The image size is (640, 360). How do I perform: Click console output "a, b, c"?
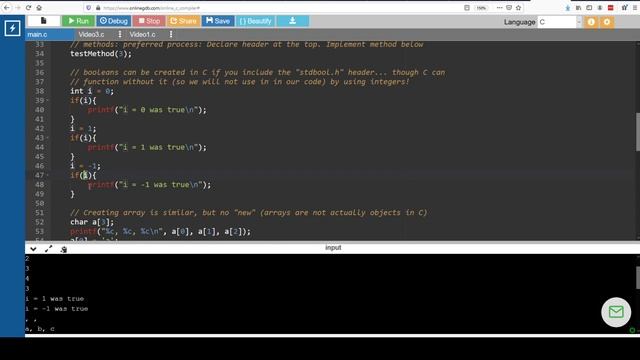(x=40, y=329)
